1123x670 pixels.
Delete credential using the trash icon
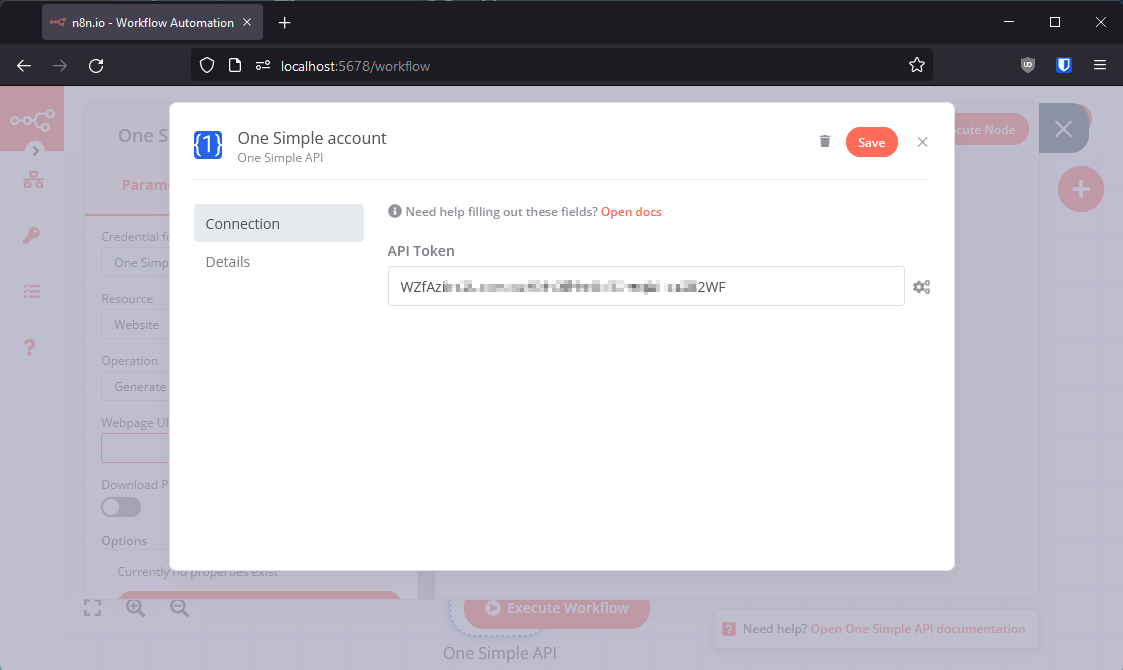pyautogui.click(x=825, y=142)
